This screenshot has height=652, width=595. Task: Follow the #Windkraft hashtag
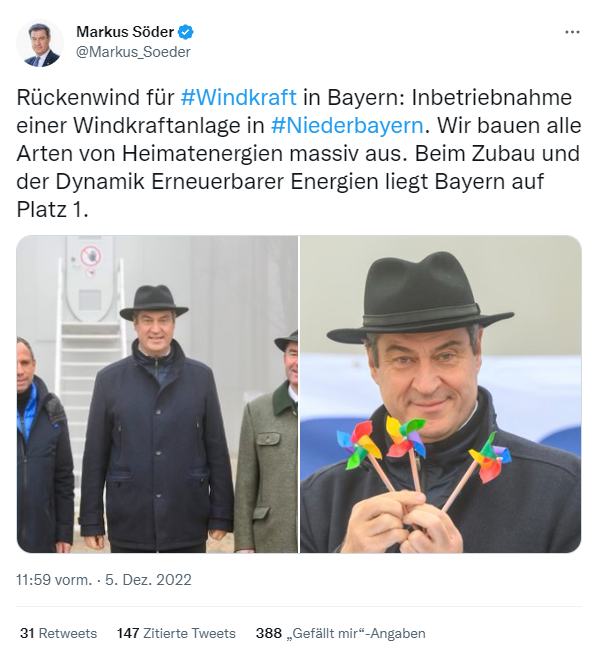(x=239, y=97)
